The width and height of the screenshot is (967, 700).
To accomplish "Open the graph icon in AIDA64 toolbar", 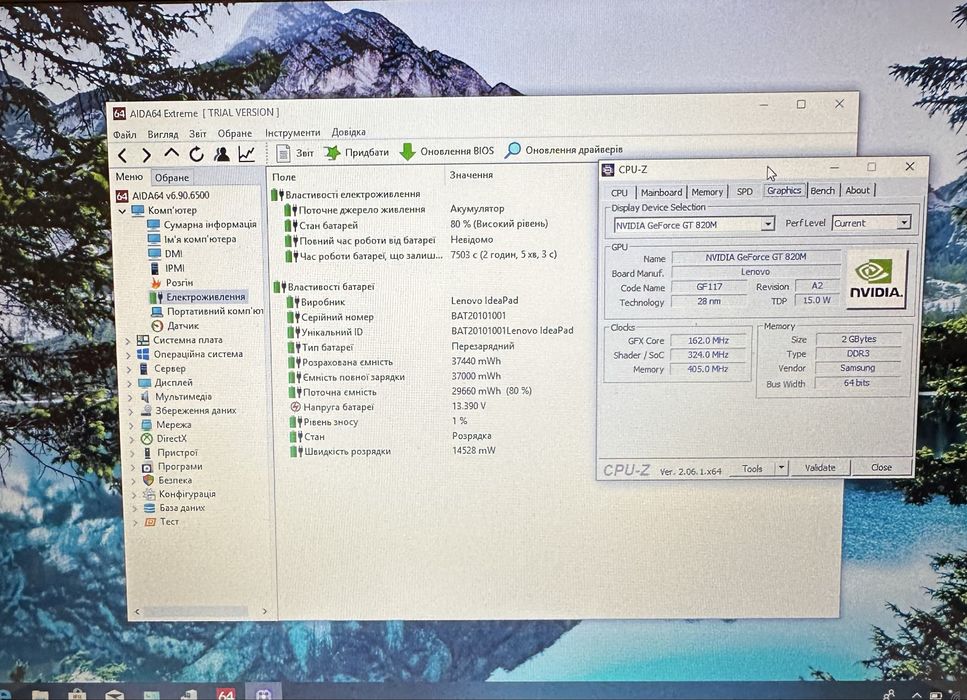I will 247,154.
